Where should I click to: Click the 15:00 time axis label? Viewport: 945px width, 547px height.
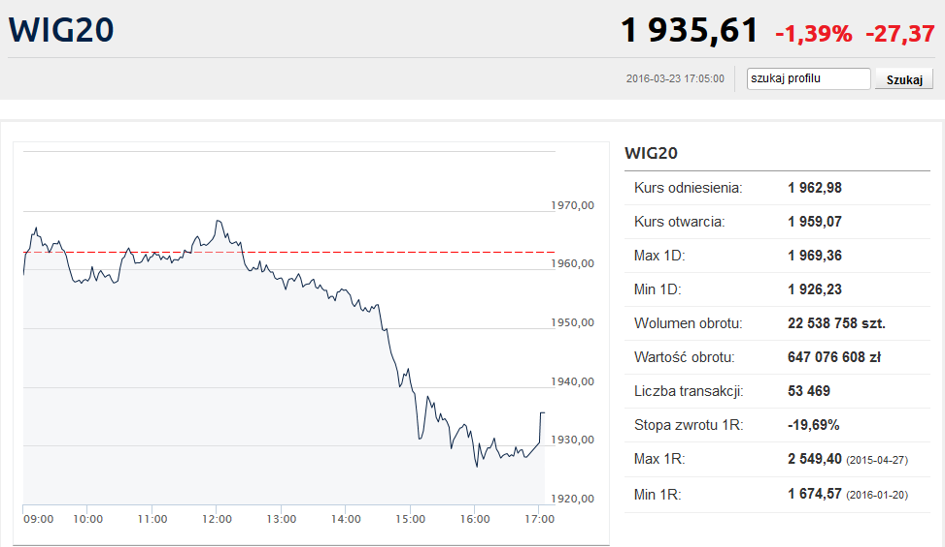pyautogui.click(x=410, y=519)
